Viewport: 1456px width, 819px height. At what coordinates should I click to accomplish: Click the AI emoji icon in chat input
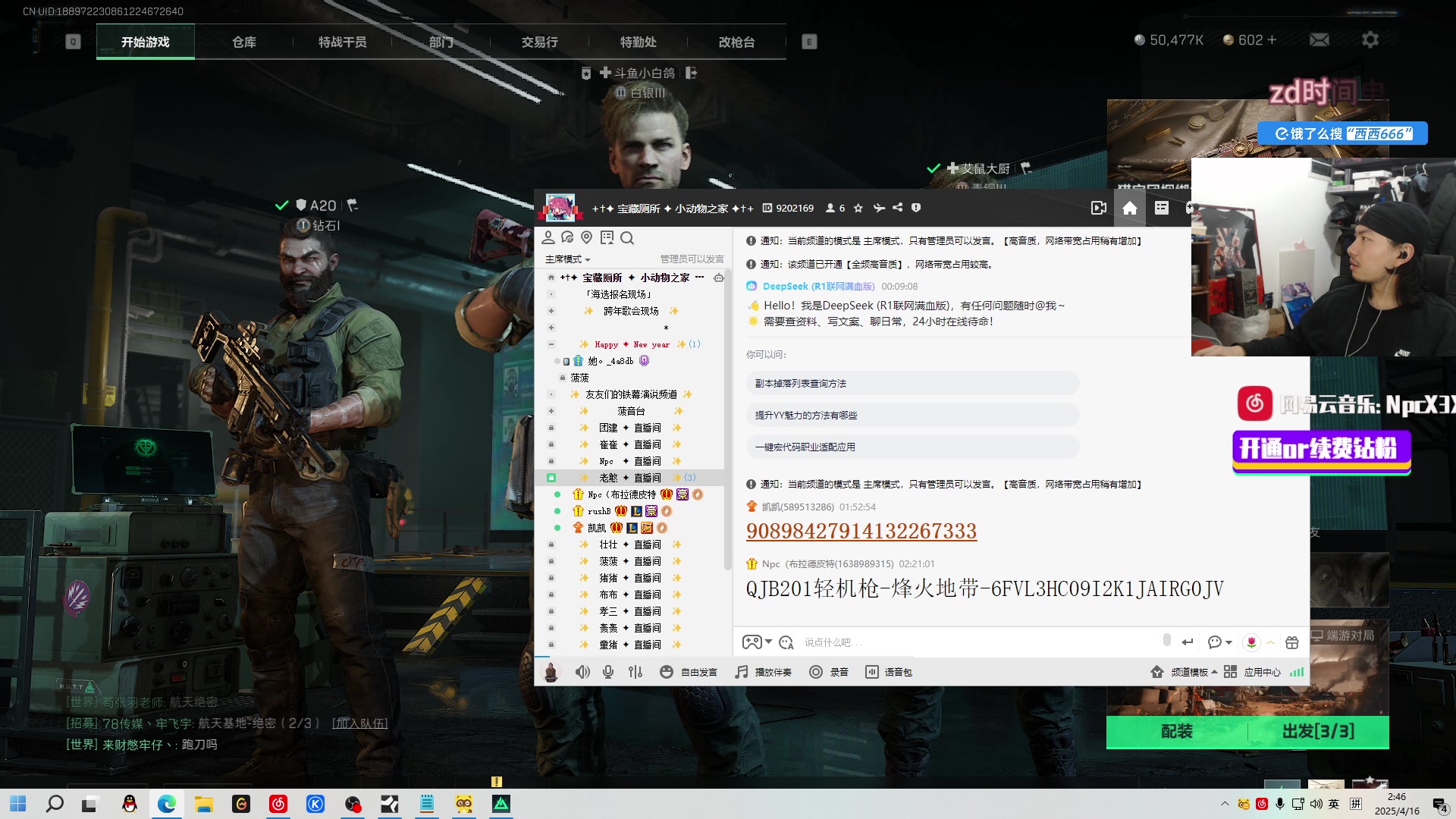click(786, 642)
